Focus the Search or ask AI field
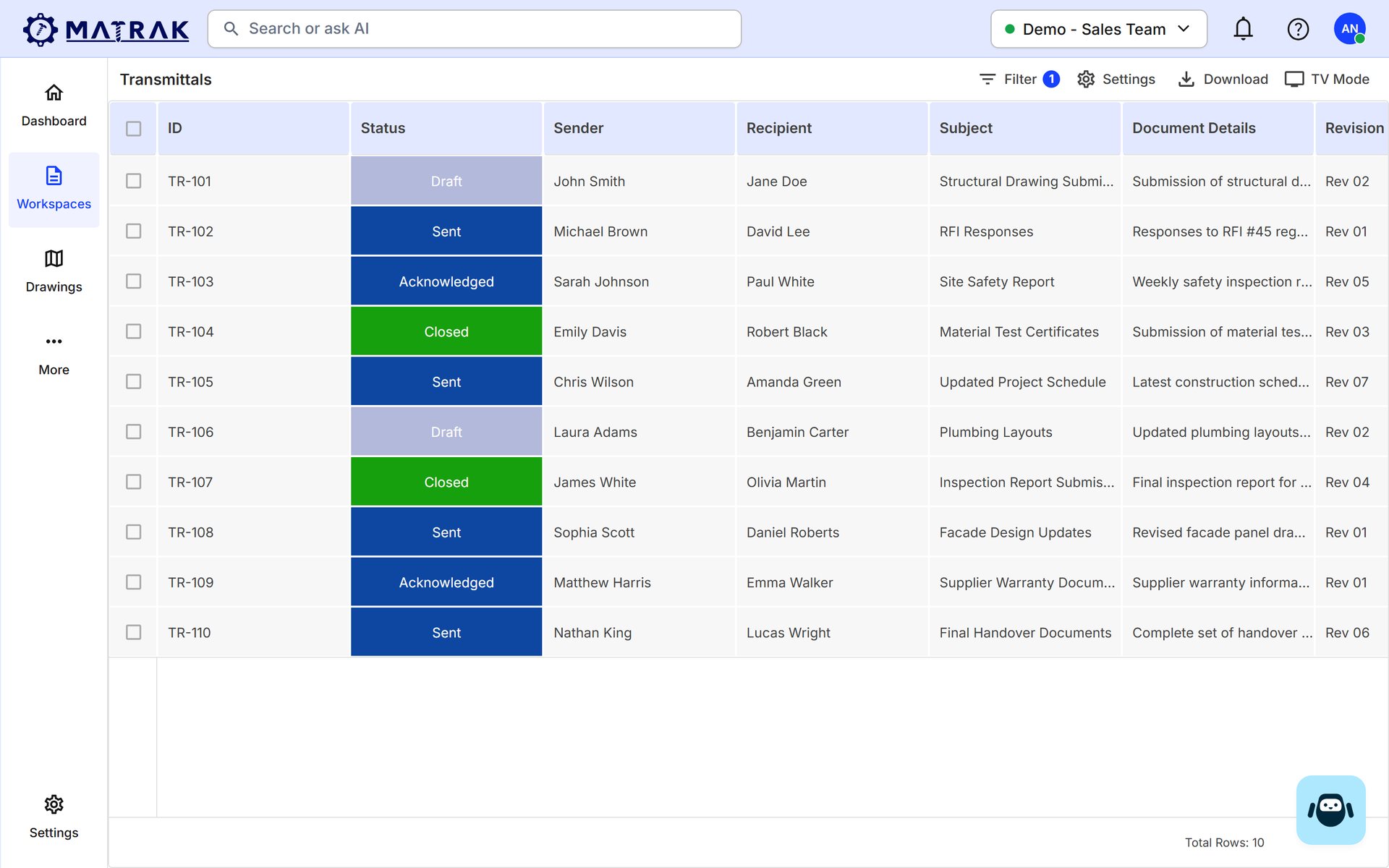This screenshot has width=1389, height=868. coord(474,29)
